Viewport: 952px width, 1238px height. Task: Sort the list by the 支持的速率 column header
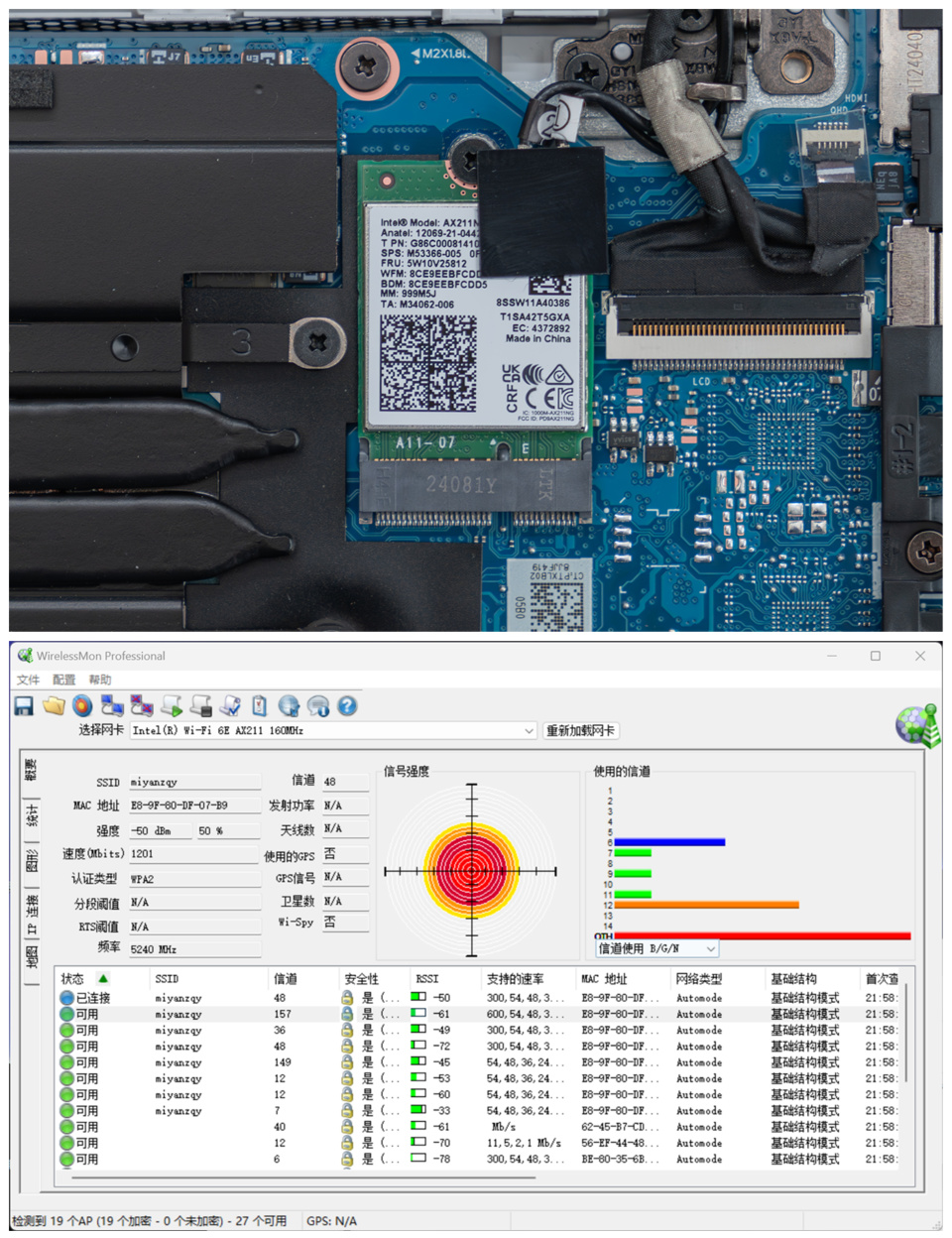tap(529, 978)
